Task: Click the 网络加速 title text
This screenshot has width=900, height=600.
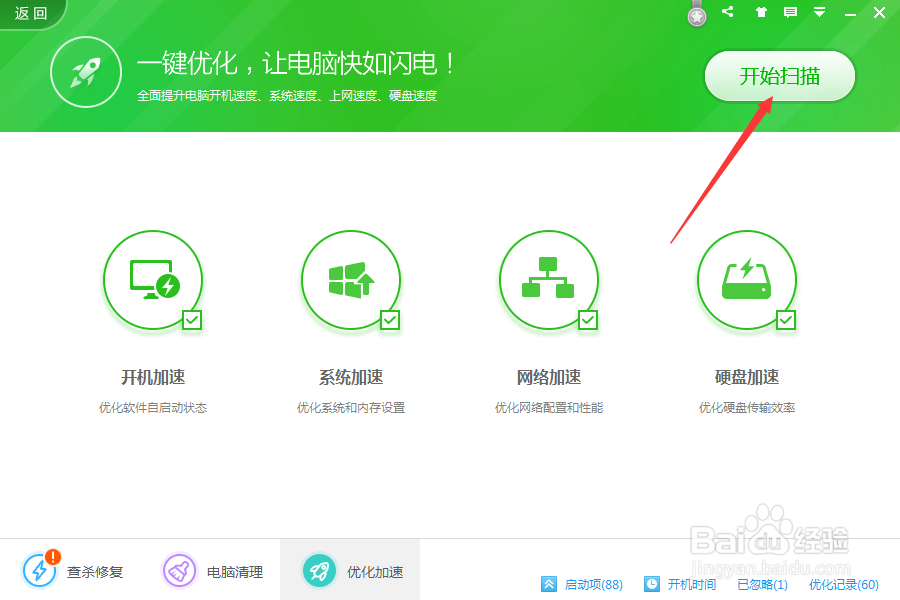Action: click(549, 377)
